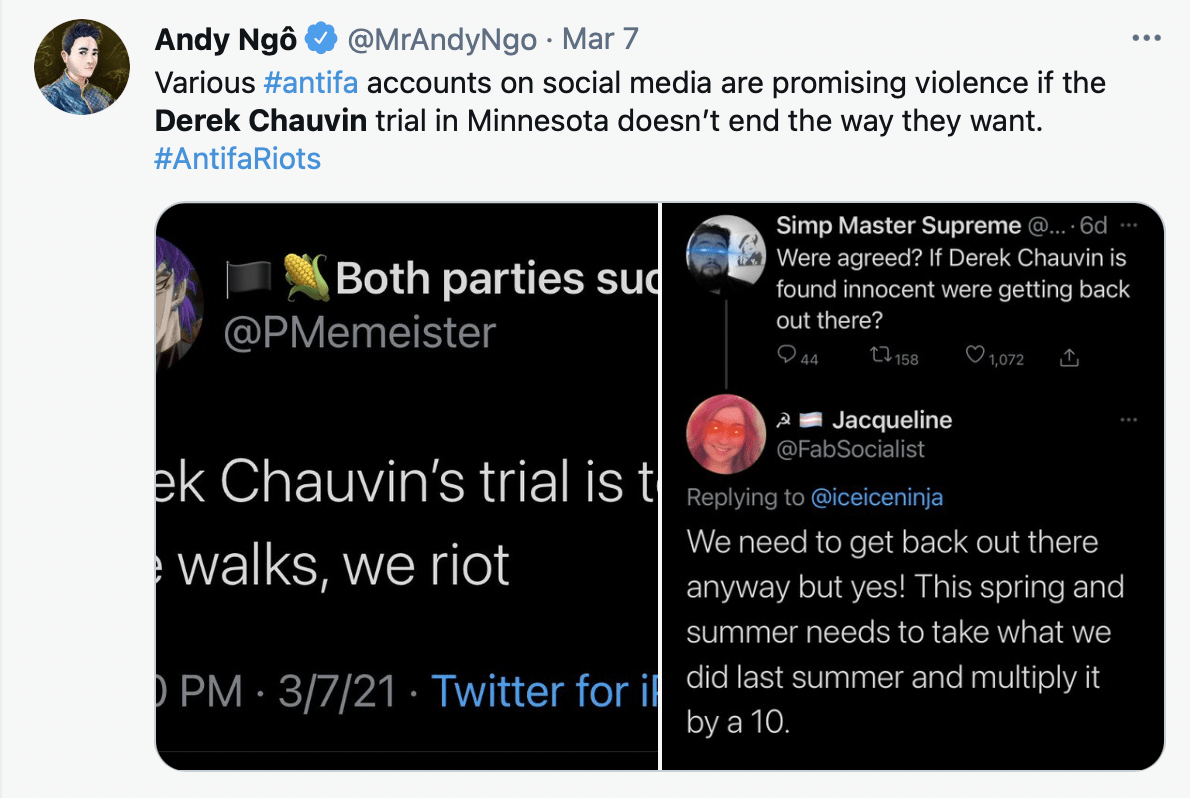Image resolution: width=1190 pixels, height=798 pixels.
Task: Open the tweet's three-dot more menu
Action: [1146, 38]
